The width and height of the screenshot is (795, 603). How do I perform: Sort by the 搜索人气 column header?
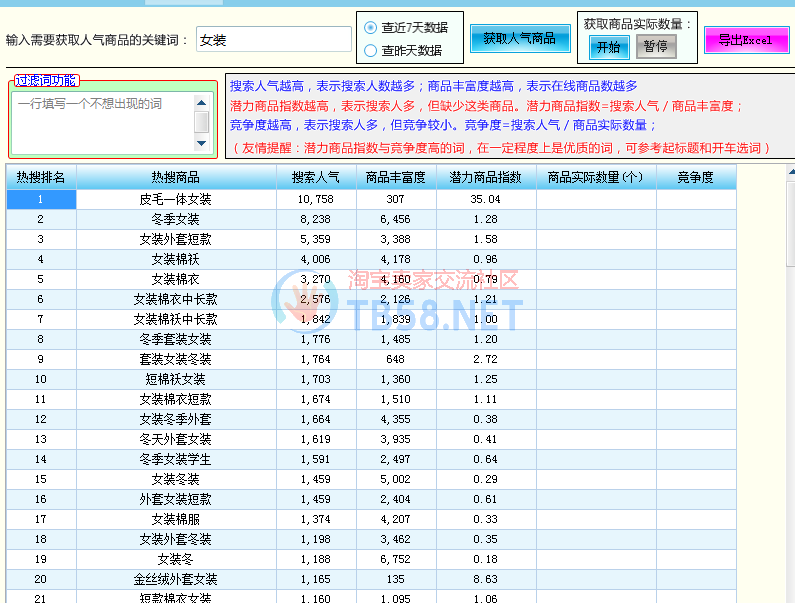[316, 178]
